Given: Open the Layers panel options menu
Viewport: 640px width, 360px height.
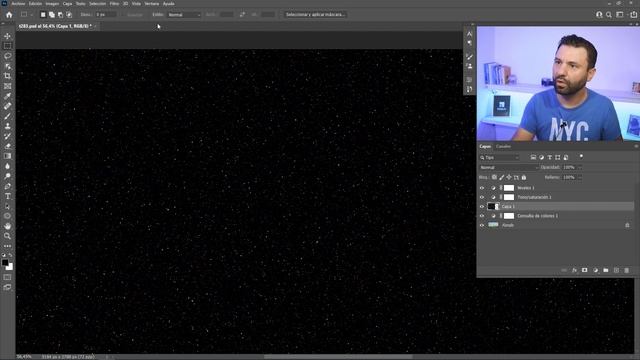Looking at the screenshot, I should (636, 146).
